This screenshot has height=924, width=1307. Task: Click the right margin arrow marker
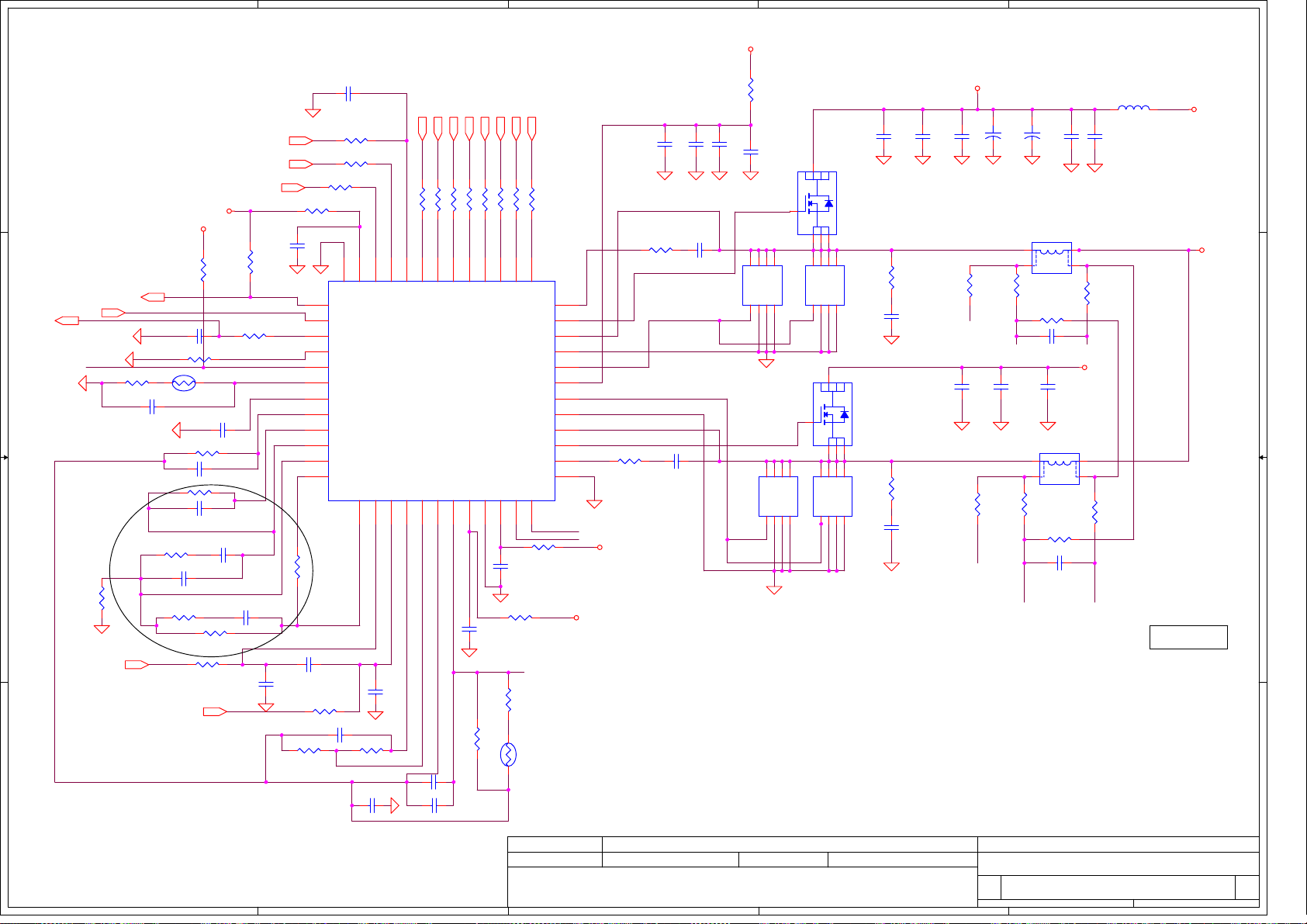point(1262,458)
